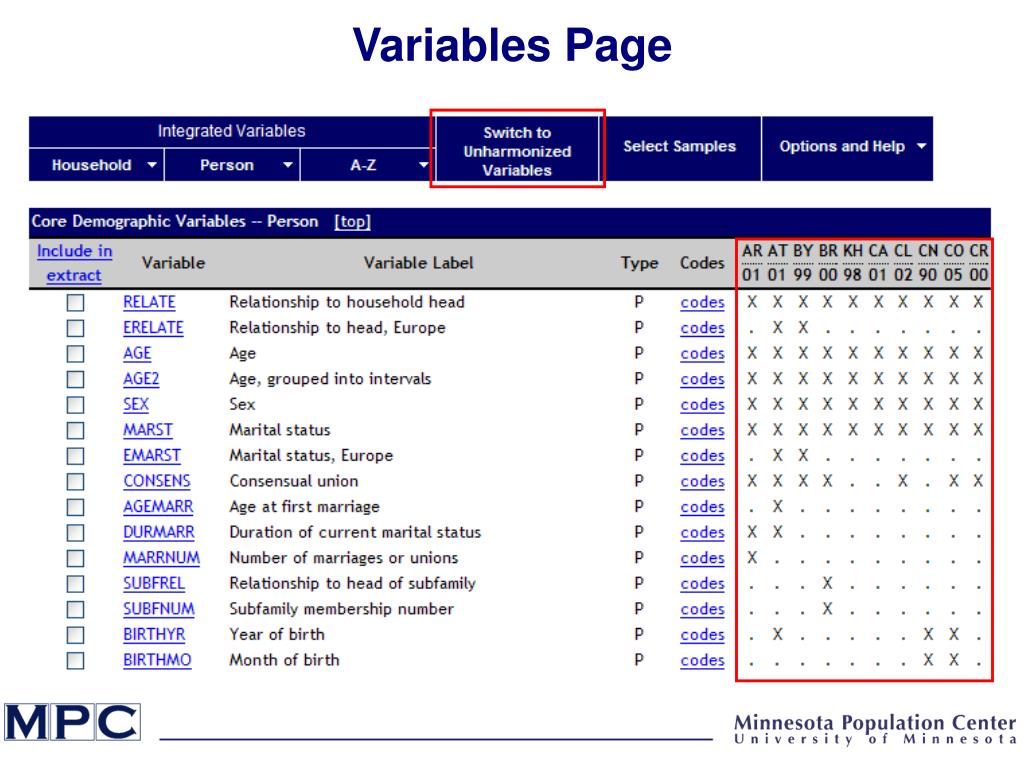Open the AGE variable link

137,353
